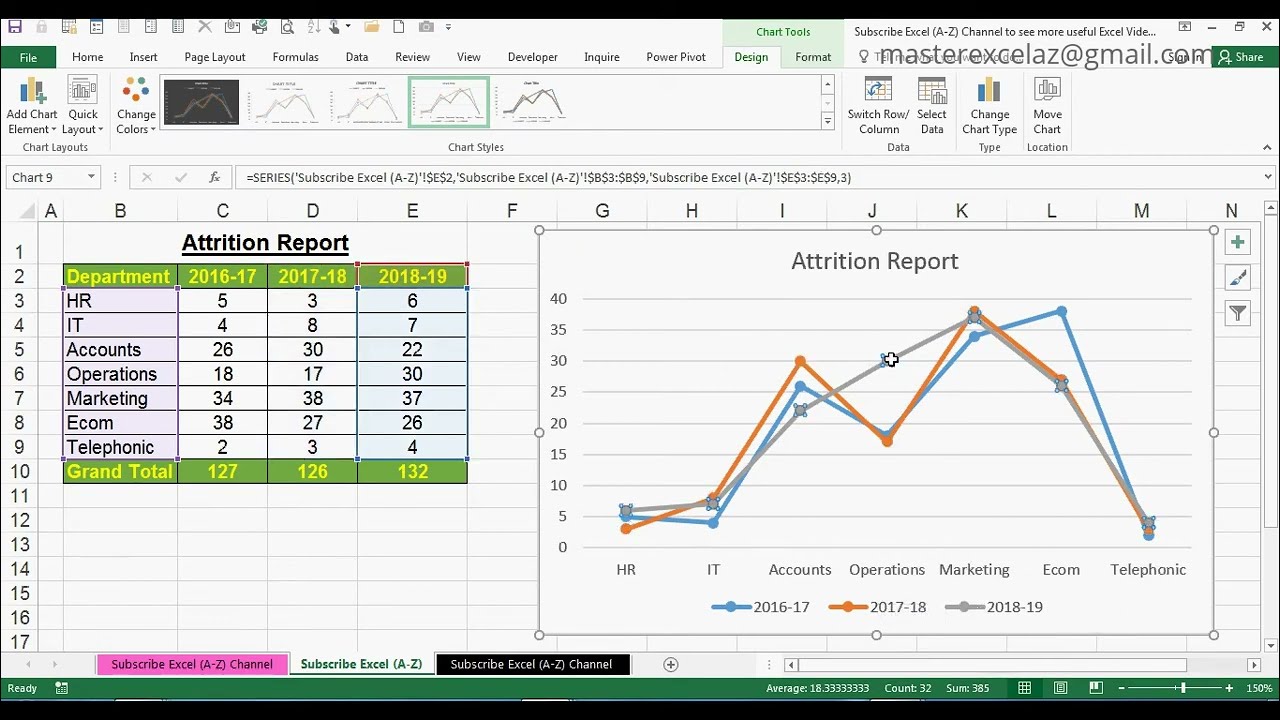Click the email attachment paperclip icon
The width and height of the screenshot is (1280, 720).
point(232,27)
